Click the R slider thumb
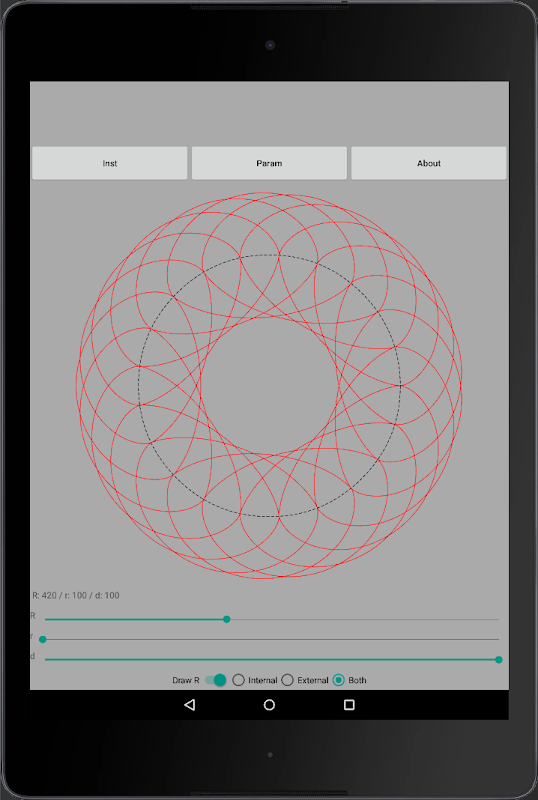The image size is (538, 800). [227, 619]
